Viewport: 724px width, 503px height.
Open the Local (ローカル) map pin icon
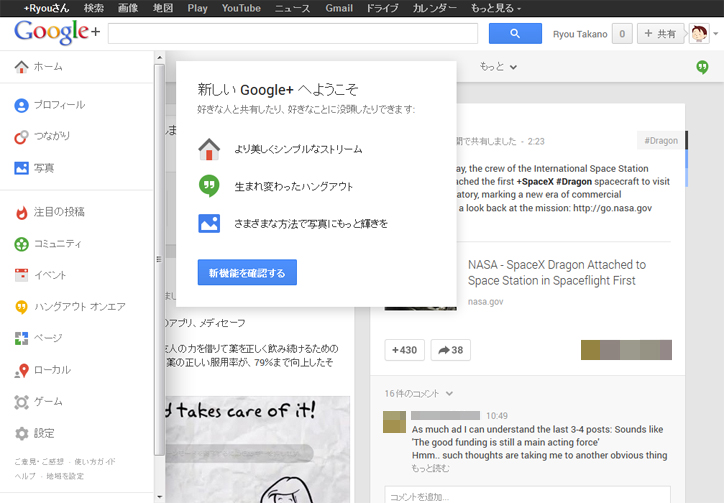(21, 370)
